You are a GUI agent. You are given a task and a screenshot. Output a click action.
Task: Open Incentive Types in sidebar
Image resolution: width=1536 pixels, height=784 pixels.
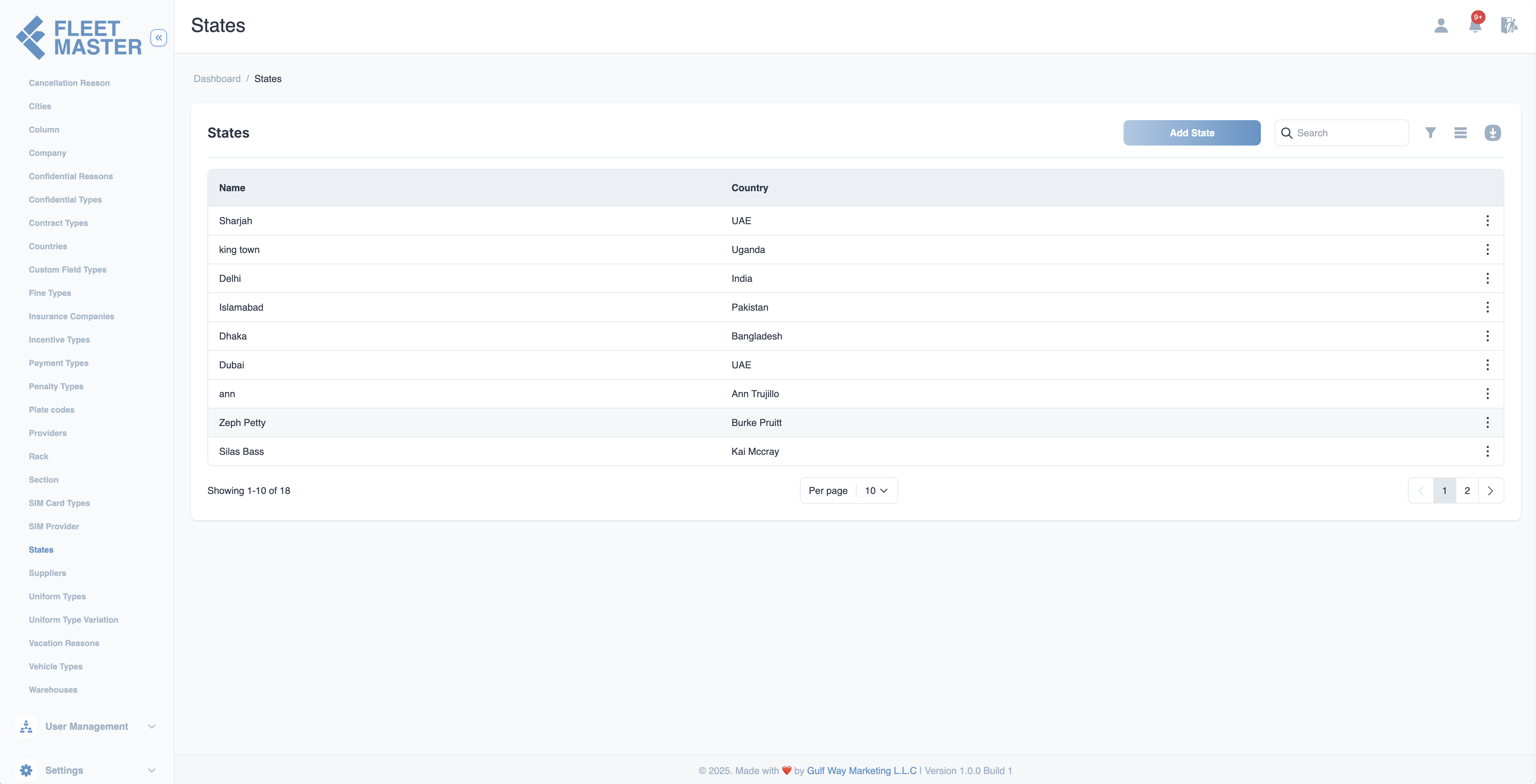click(60, 339)
